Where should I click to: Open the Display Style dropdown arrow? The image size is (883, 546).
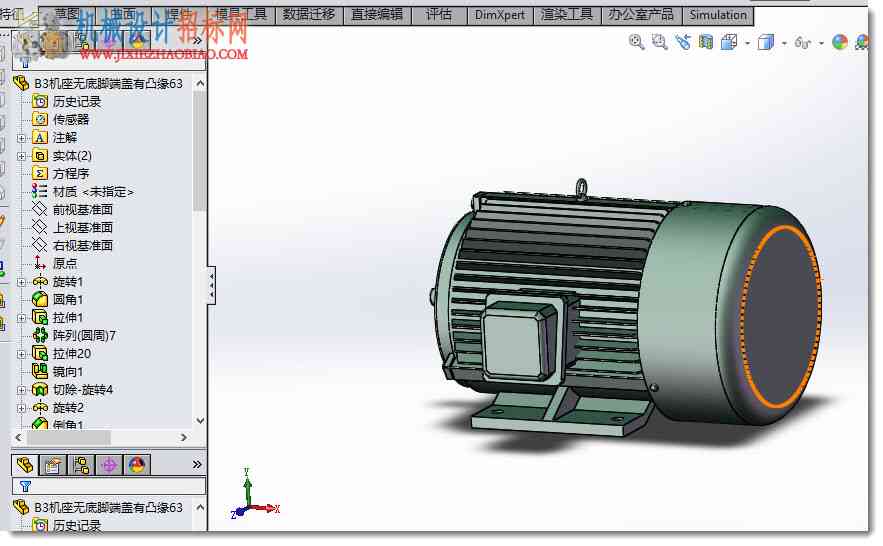click(x=784, y=43)
